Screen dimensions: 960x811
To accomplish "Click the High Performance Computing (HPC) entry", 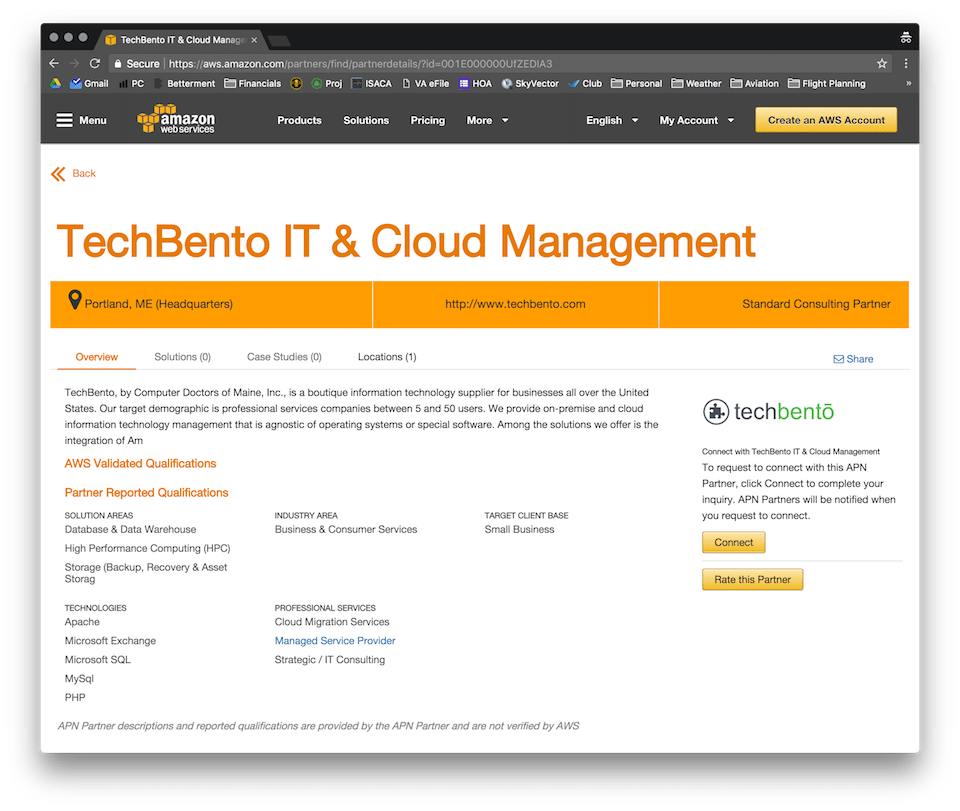I will pyautogui.click(x=148, y=548).
